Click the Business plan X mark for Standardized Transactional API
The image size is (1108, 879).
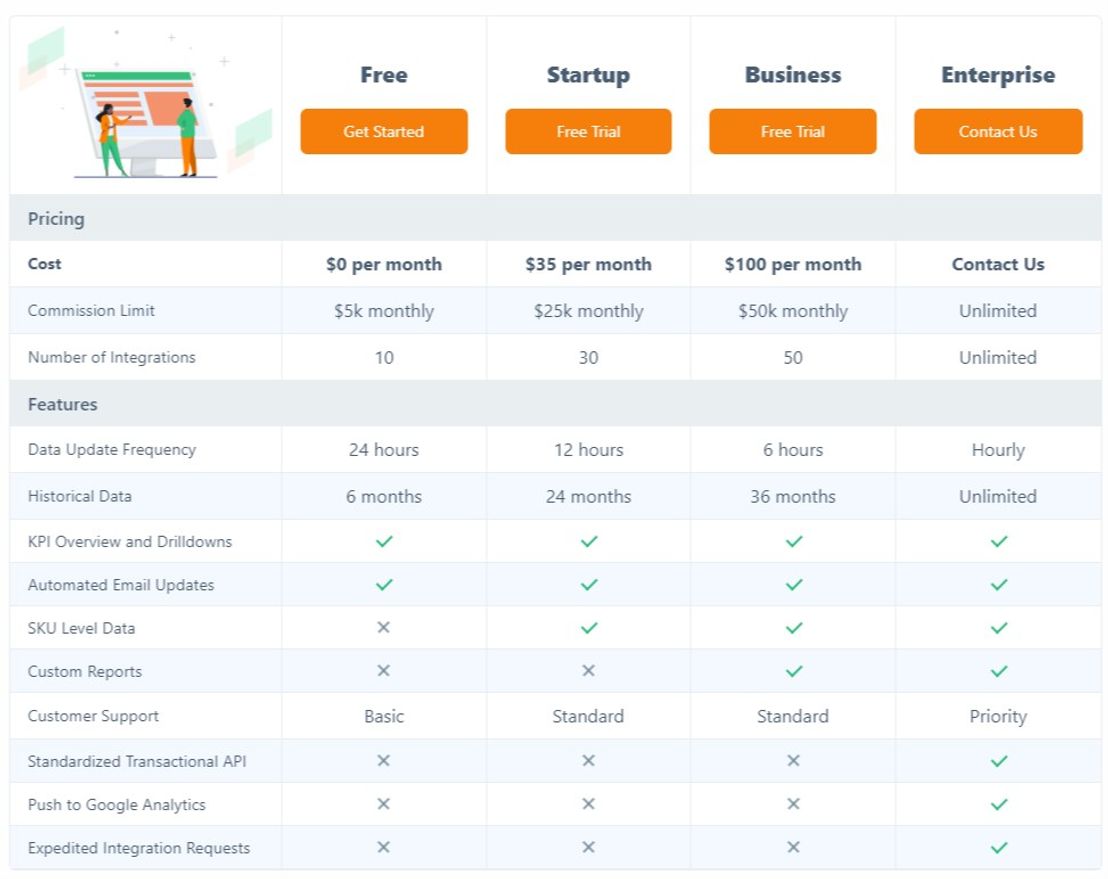pos(793,760)
